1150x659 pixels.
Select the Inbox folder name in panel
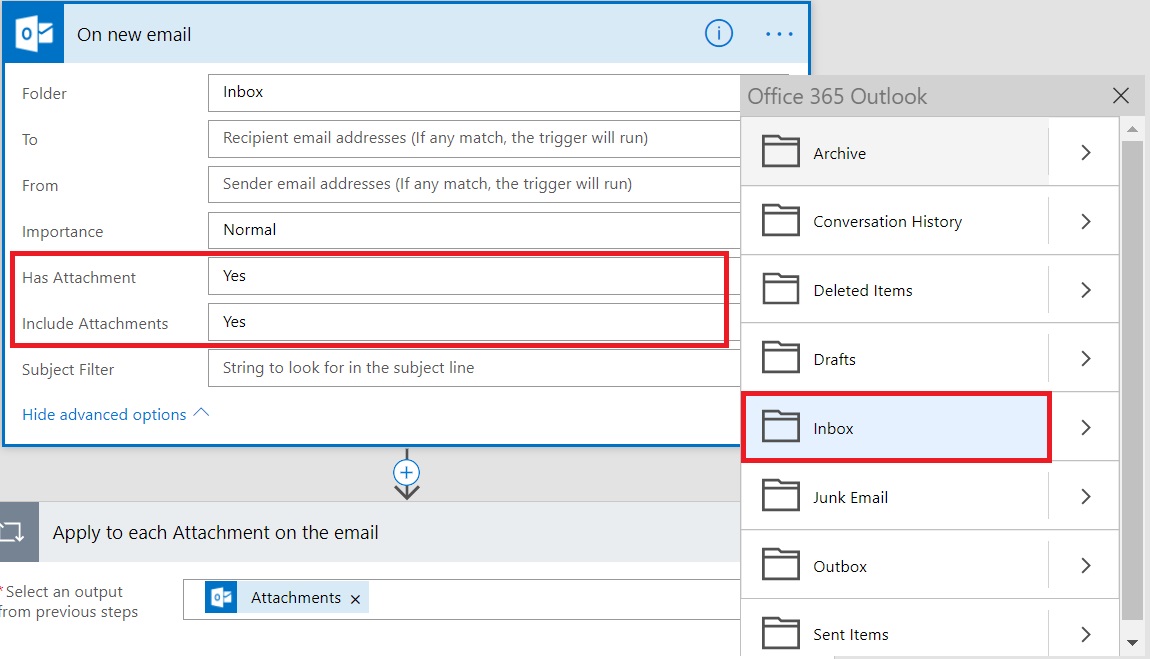coord(833,428)
